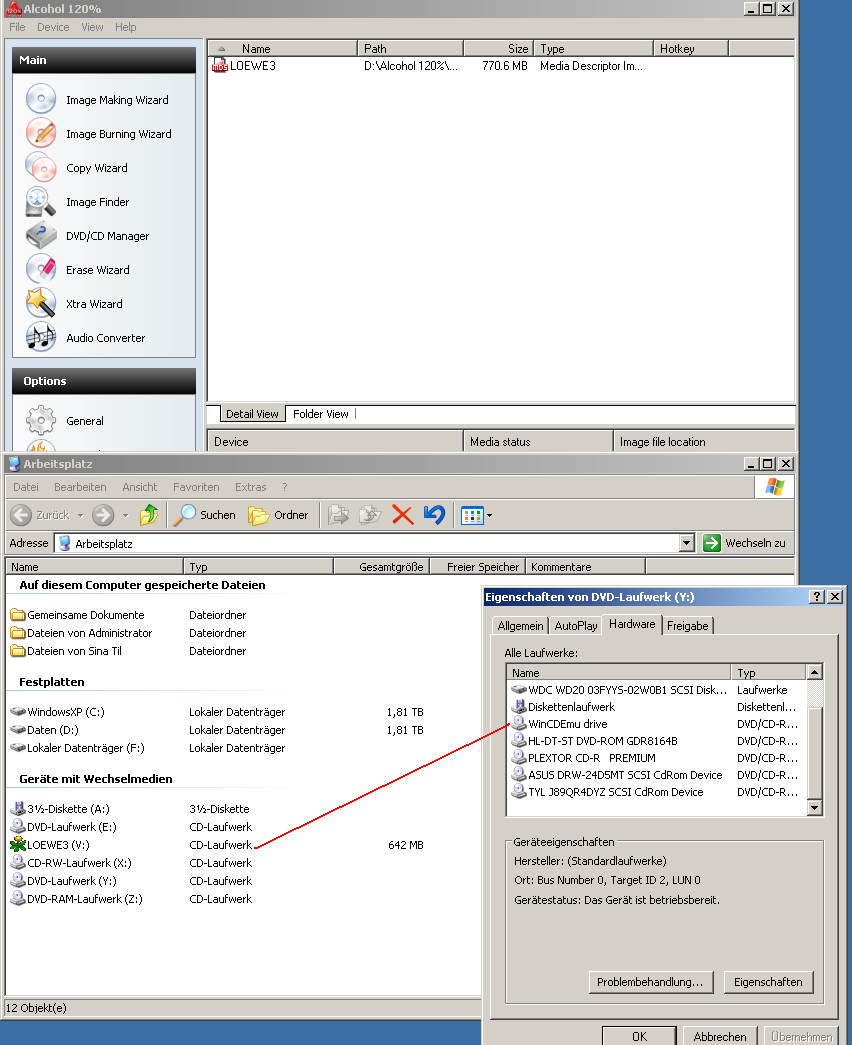The height and width of the screenshot is (1045, 852).
Task: Launch the Erase Wizard
Action: pyautogui.click(x=77, y=269)
